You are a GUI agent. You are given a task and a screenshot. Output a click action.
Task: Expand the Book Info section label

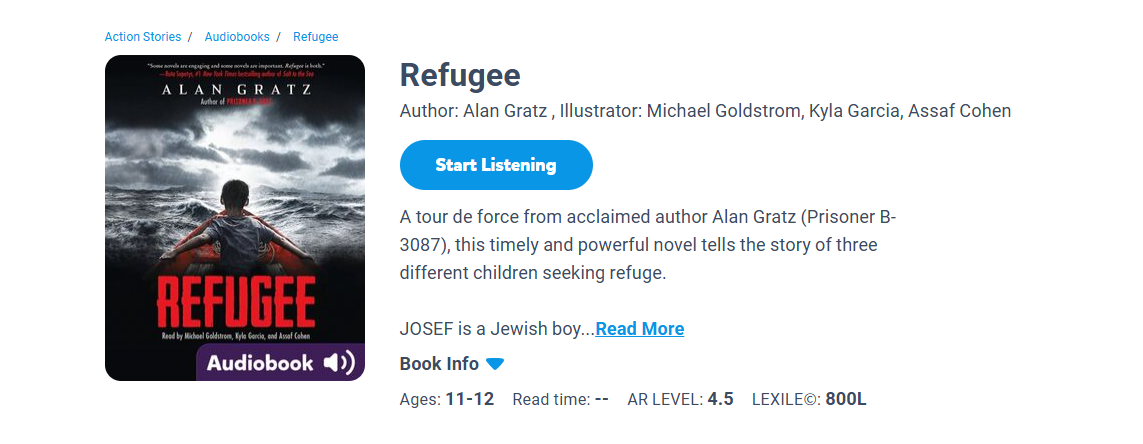tap(439, 364)
